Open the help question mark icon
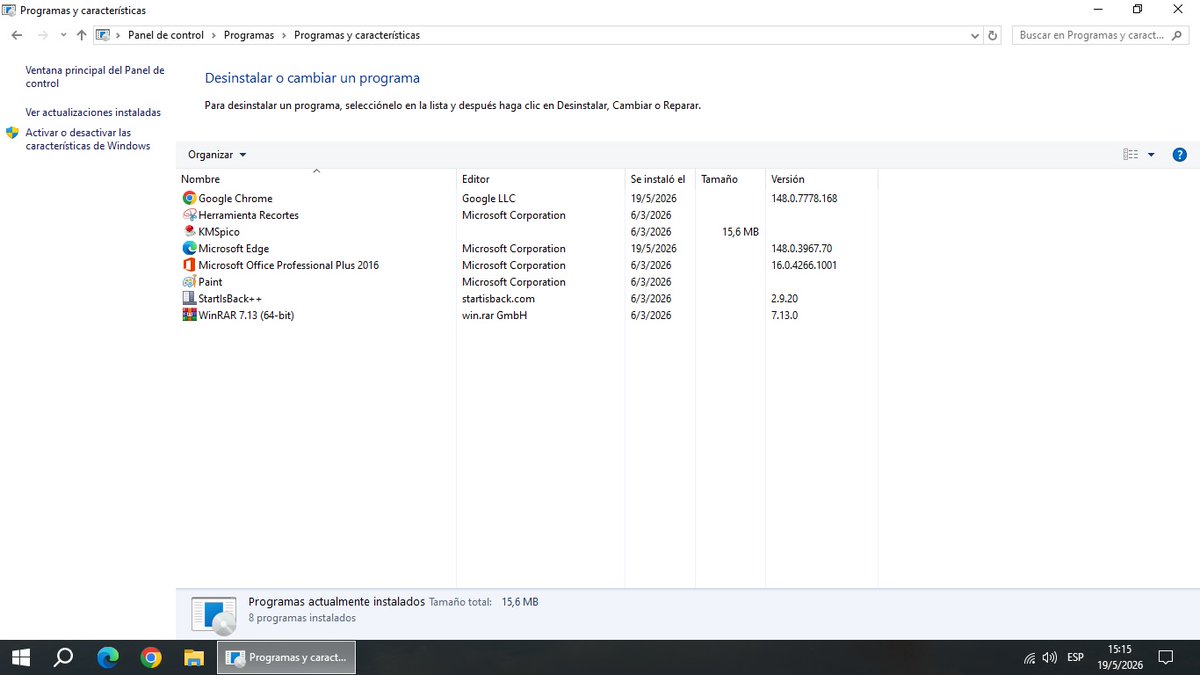 1179,155
